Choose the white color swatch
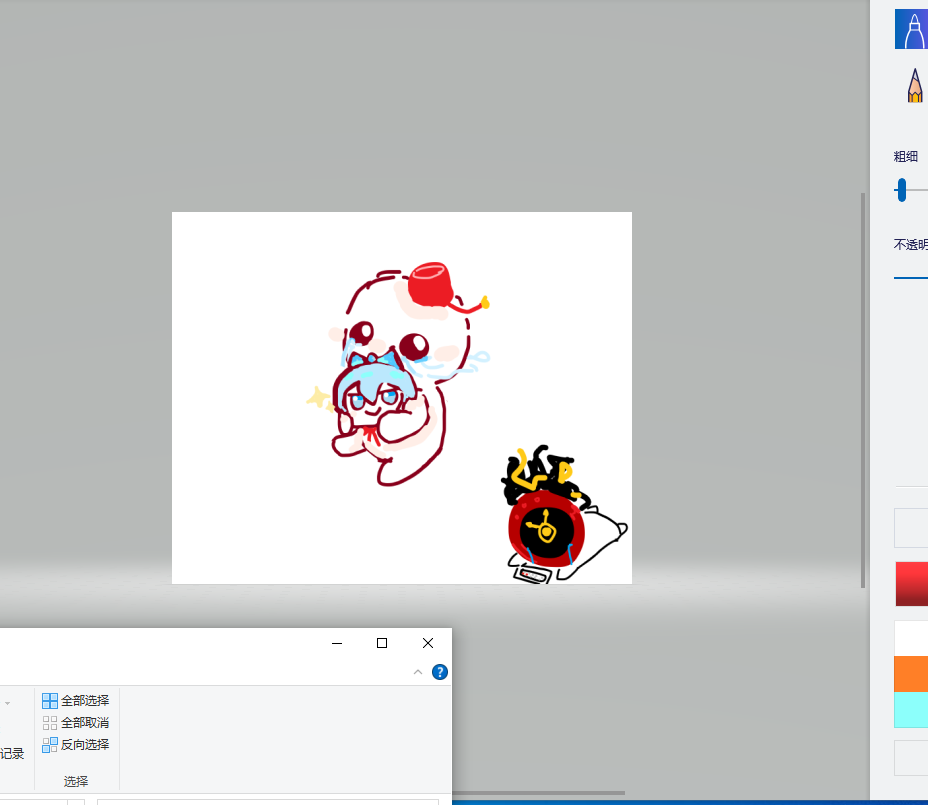The width and height of the screenshot is (928, 805). pyautogui.click(x=911, y=638)
